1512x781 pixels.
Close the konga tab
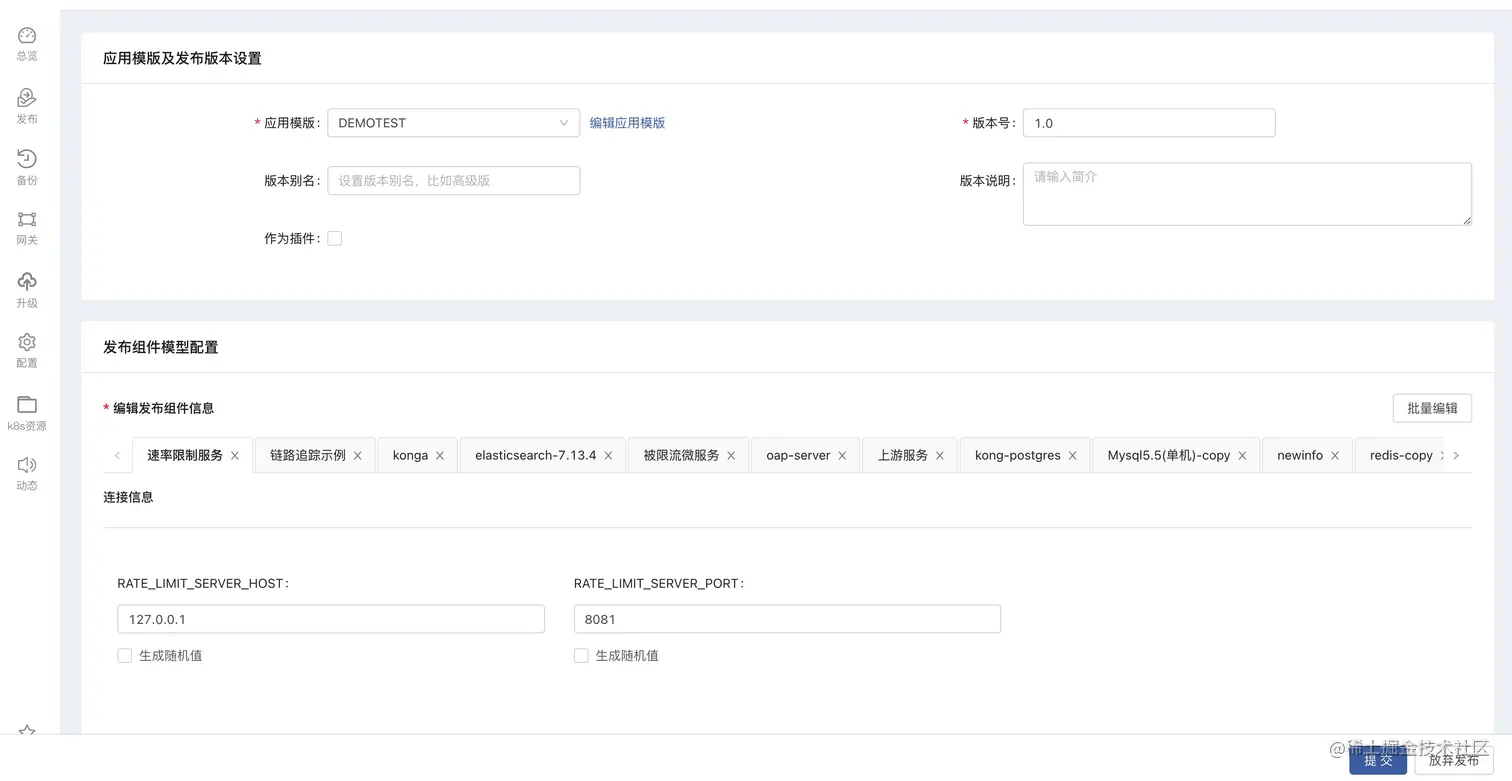tap(440, 456)
